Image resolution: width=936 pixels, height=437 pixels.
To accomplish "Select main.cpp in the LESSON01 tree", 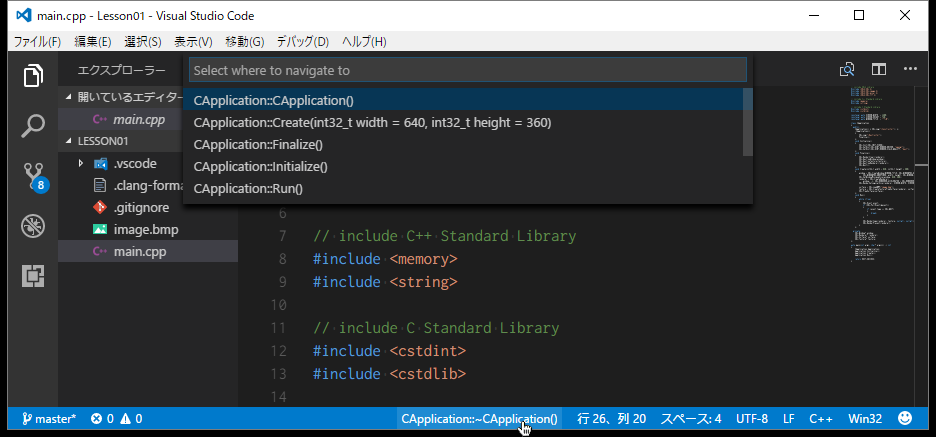I will [148, 251].
